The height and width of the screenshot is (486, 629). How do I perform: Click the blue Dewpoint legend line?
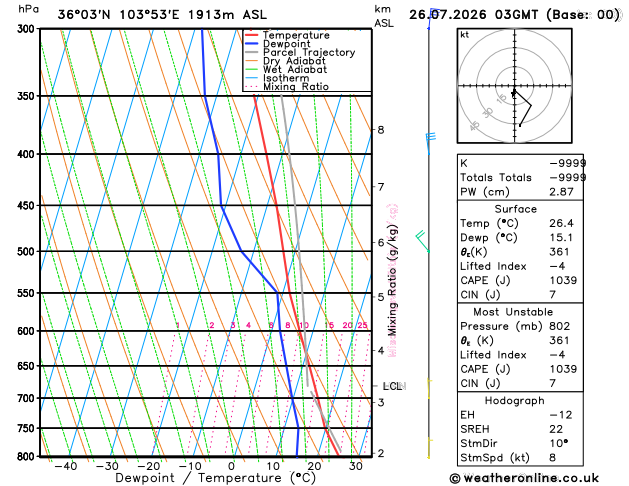tap(252, 43)
